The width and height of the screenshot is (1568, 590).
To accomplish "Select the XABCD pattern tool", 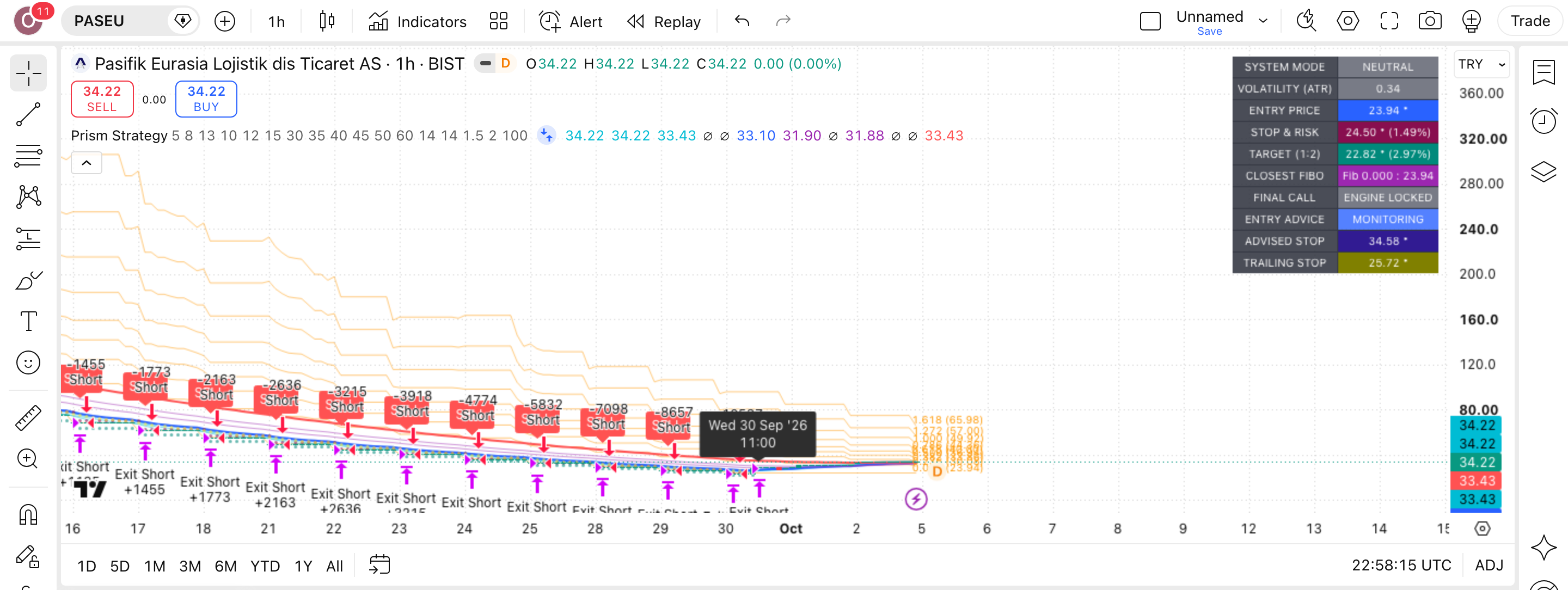I will tap(28, 197).
